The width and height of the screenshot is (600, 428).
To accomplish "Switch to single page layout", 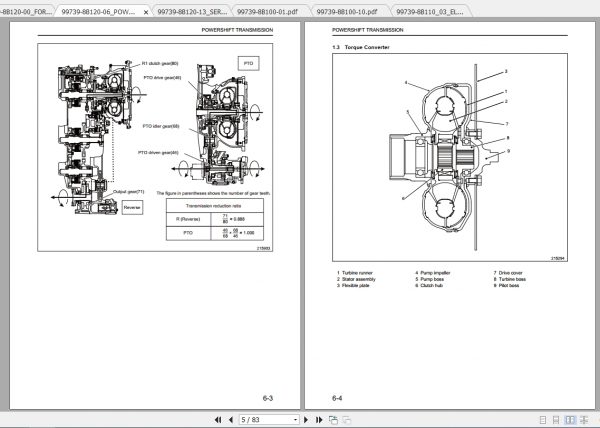I will point(543,420).
